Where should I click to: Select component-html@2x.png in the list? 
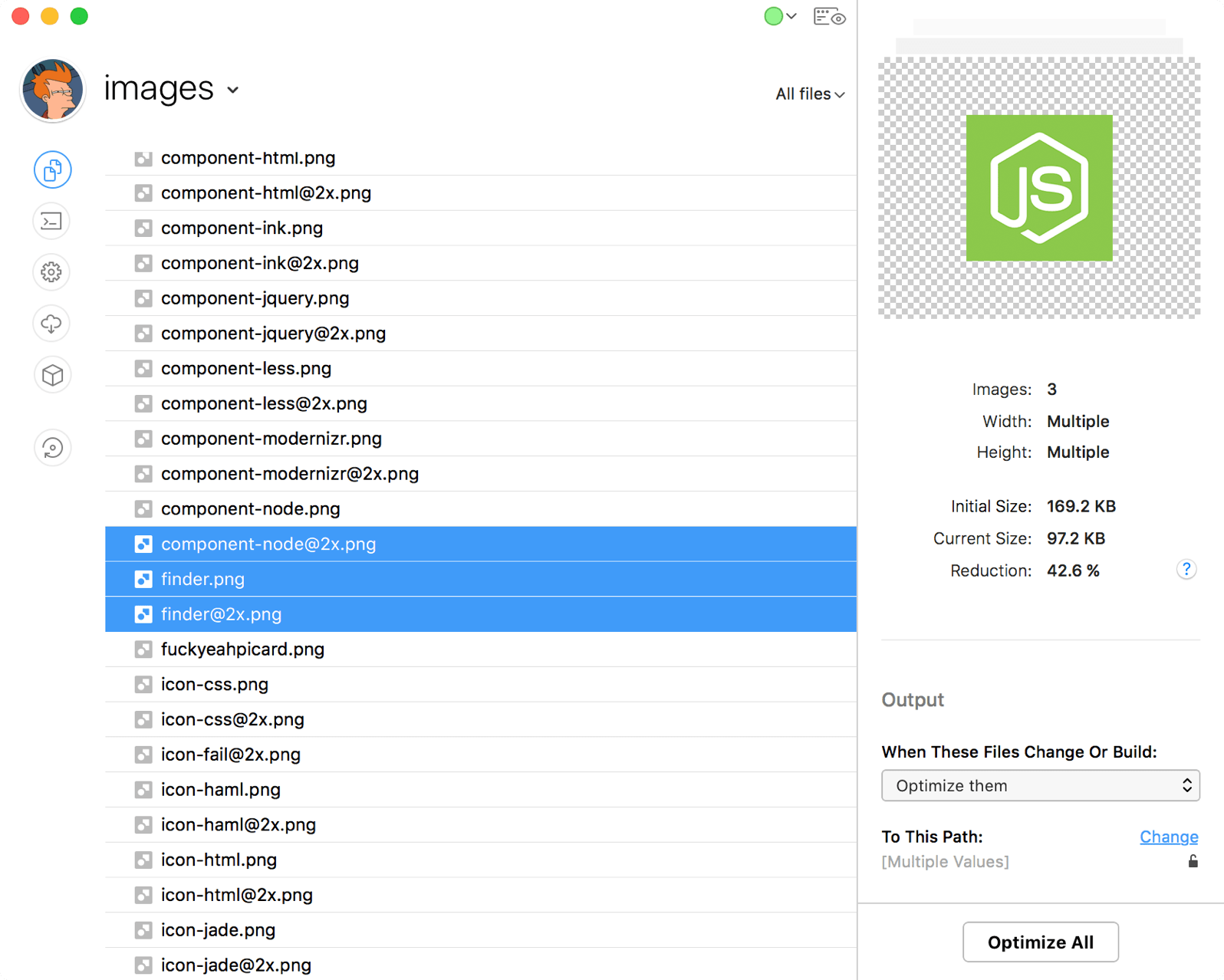[481, 193]
